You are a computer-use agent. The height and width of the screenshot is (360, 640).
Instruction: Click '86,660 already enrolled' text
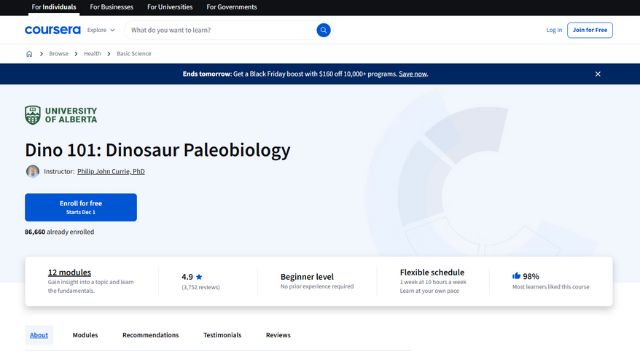pos(60,232)
